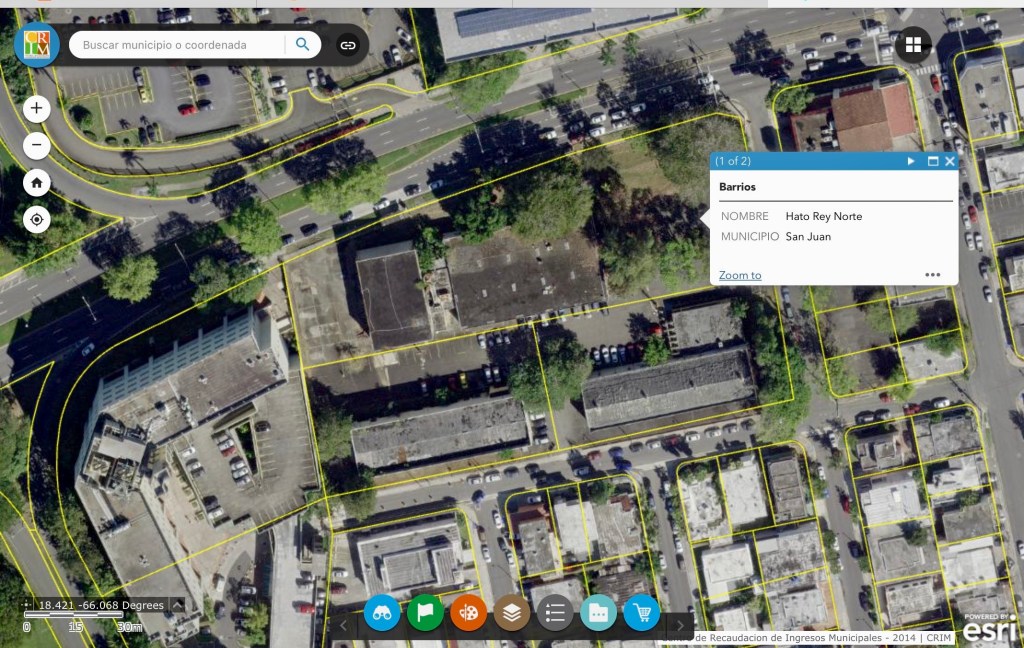Screen dimensions: 1024x648
Task: Toggle my location tracking button
Action: pyautogui.click(x=37, y=220)
